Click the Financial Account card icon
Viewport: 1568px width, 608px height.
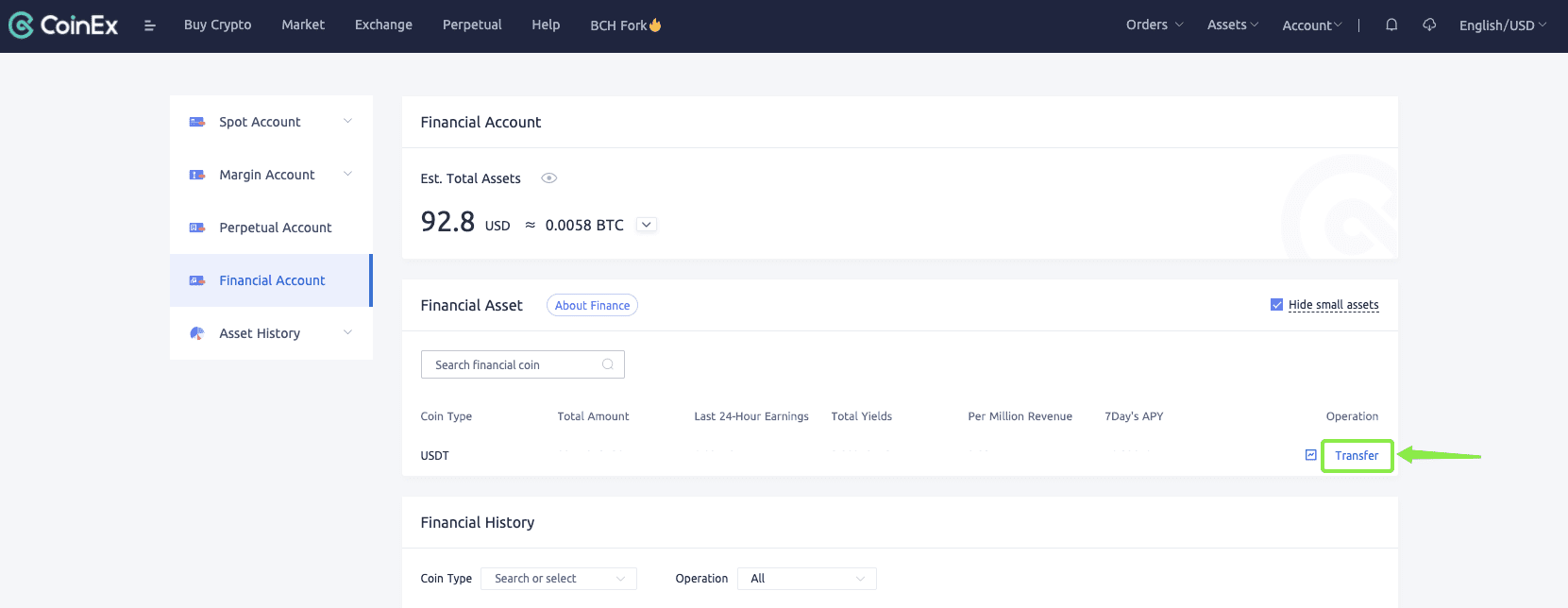coord(197,280)
